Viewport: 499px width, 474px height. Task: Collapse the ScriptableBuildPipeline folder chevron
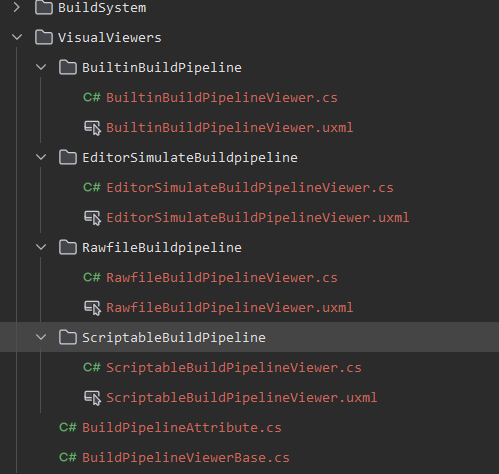(41, 337)
